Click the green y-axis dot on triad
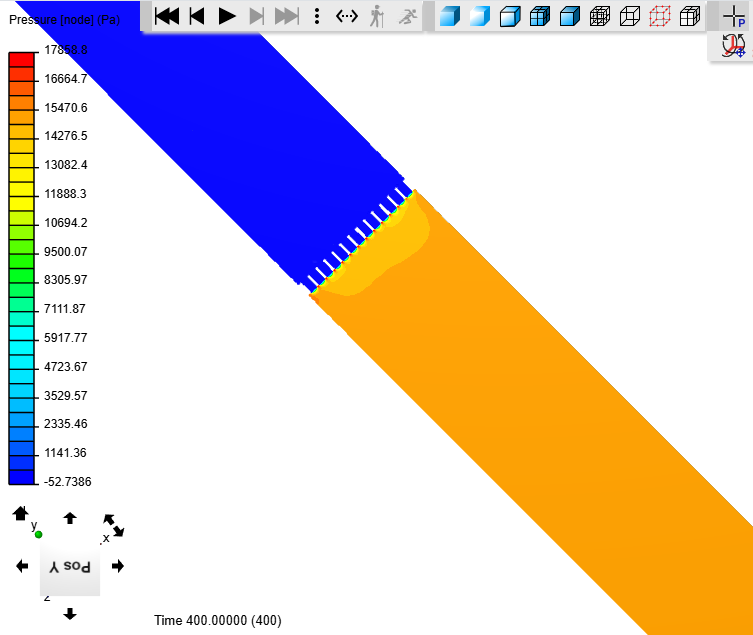753x635 pixels. (x=38, y=534)
